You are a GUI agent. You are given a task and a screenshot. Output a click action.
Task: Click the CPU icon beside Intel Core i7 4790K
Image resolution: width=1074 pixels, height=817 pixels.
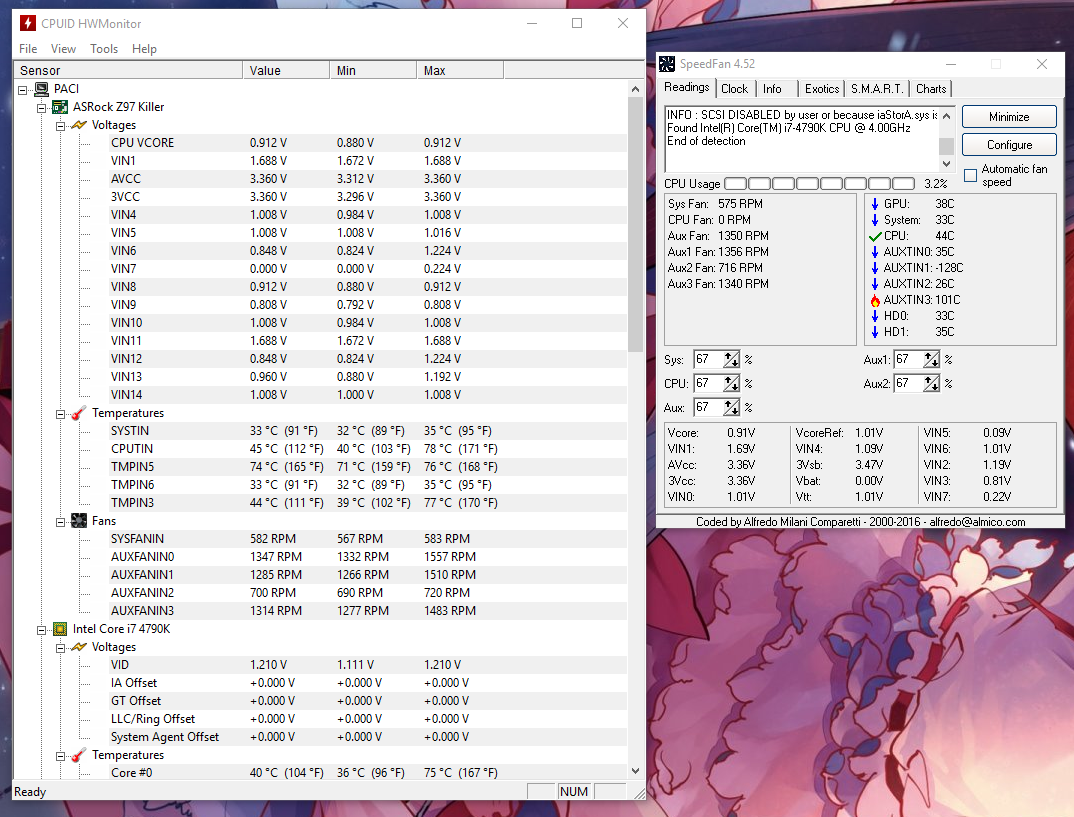pyautogui.click(x=60, y=628)
